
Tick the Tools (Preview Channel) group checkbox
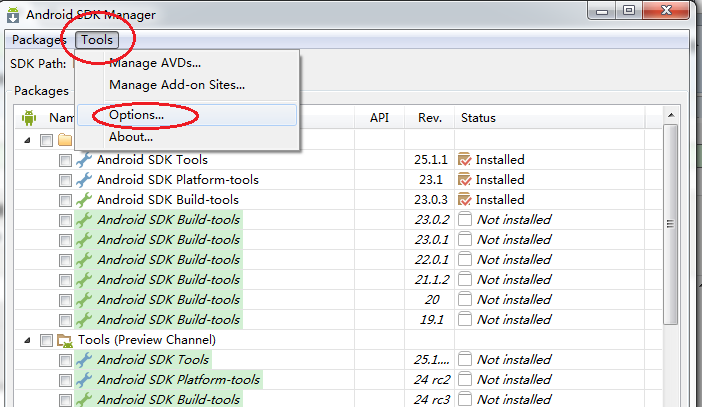tap(46, 340)
